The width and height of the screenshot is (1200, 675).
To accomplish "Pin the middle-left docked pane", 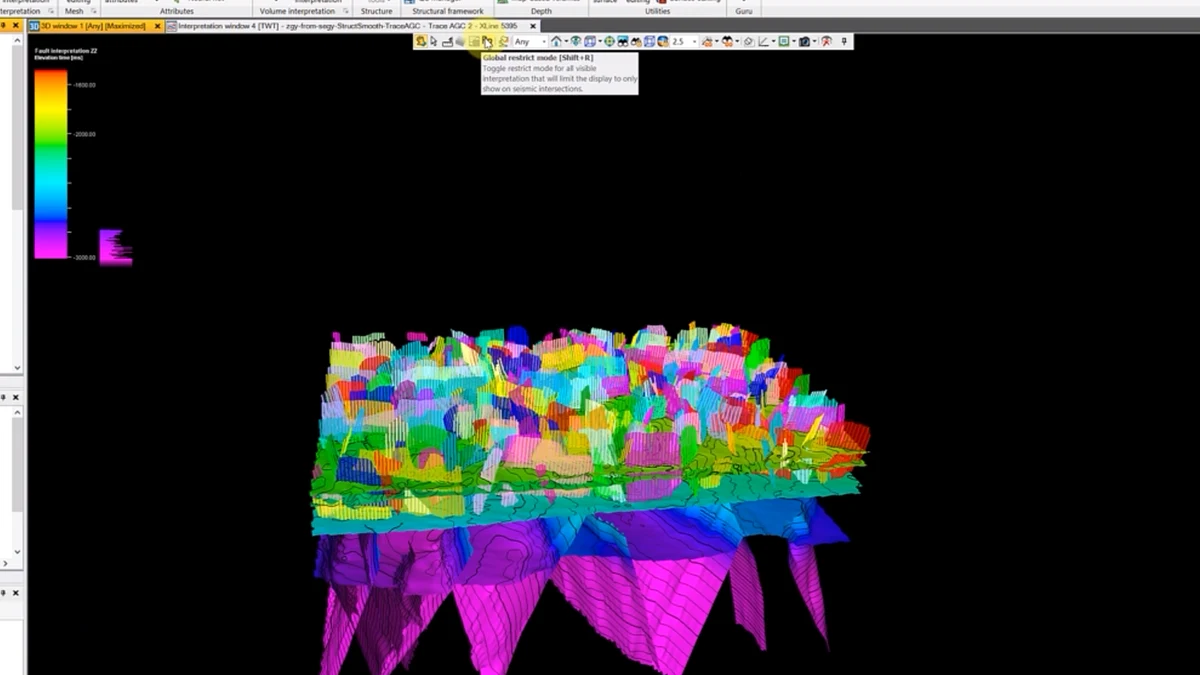I will tap(4, 397).
